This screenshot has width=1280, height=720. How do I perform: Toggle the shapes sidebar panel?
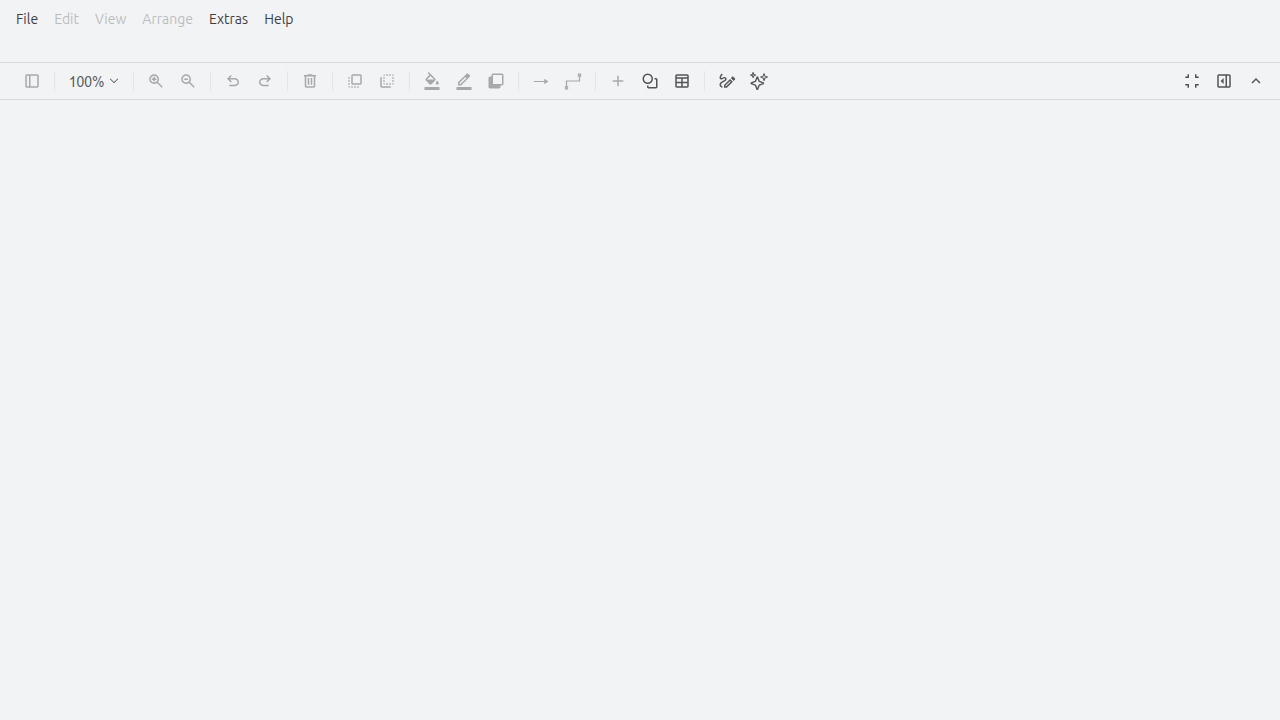pos(32,81)
